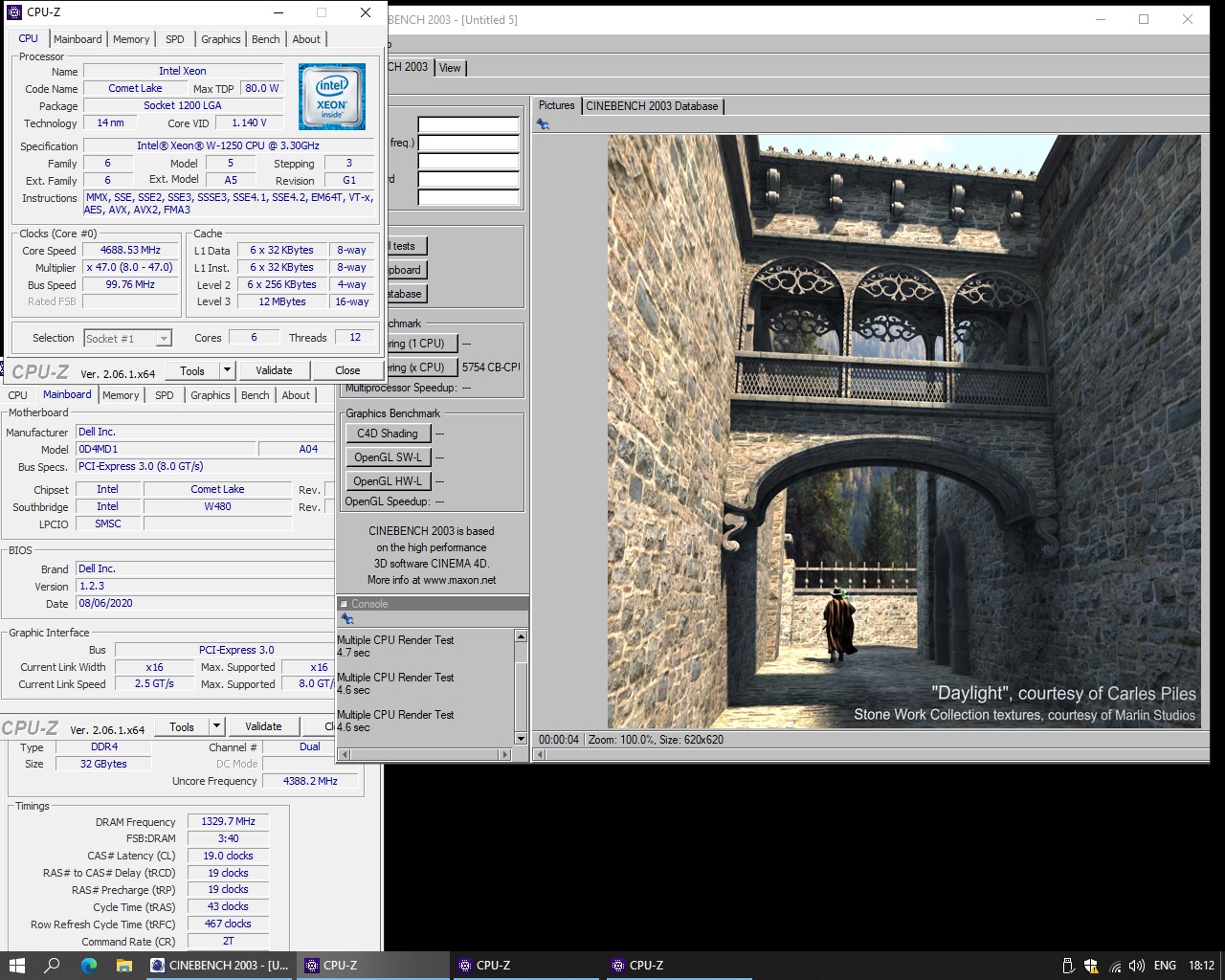Viewport: 1225px width, 980px height.
Task: Open File Explorer from the taskbar
Action: 124,966
